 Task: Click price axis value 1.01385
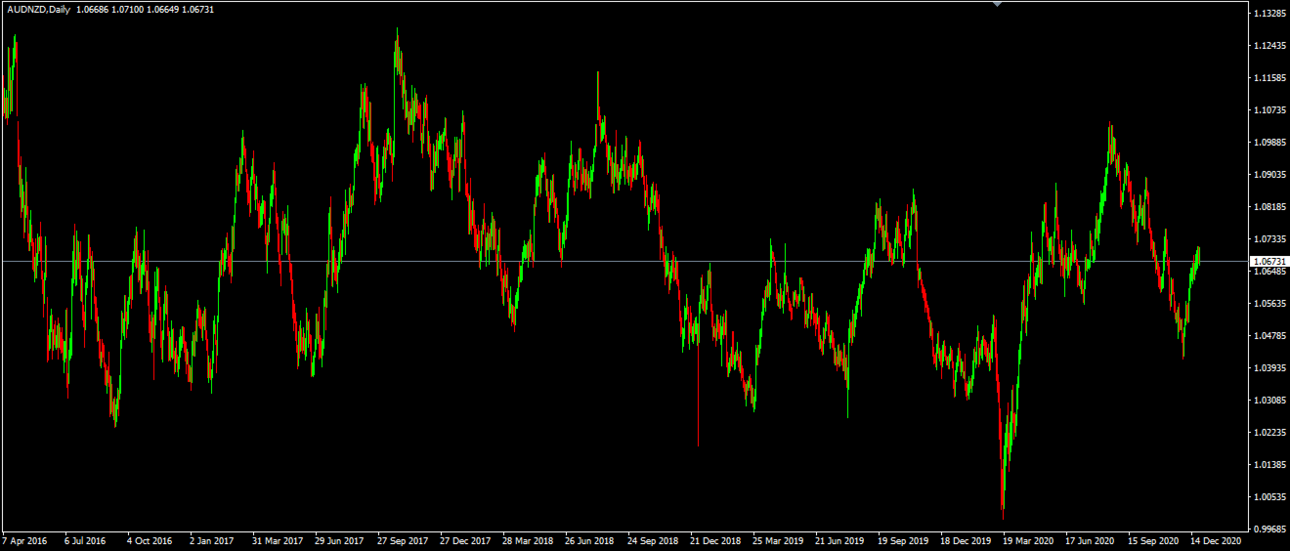pyautogui.click(x=1268, y=465)
